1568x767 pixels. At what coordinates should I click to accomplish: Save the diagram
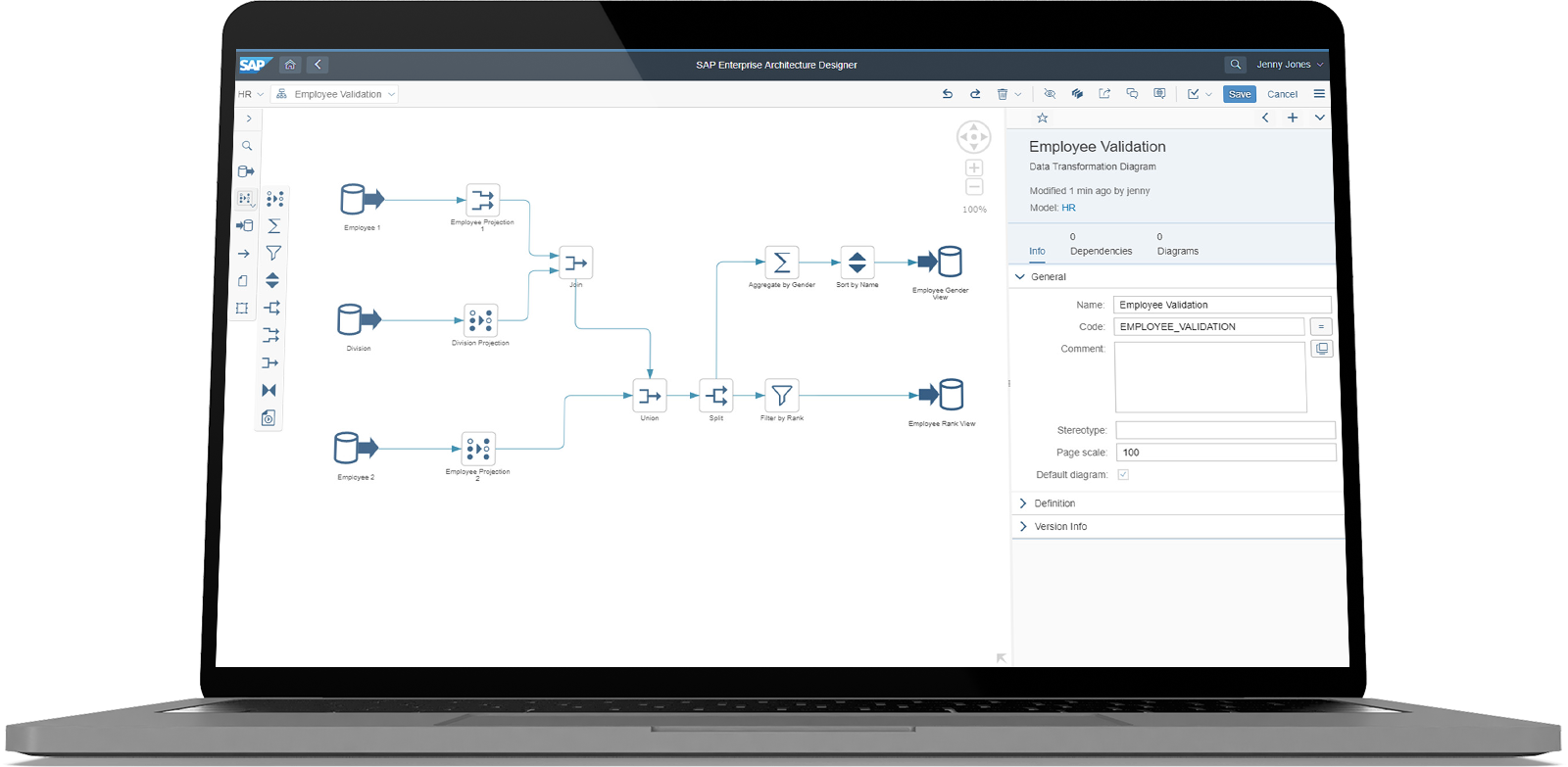click(1240, 94)
